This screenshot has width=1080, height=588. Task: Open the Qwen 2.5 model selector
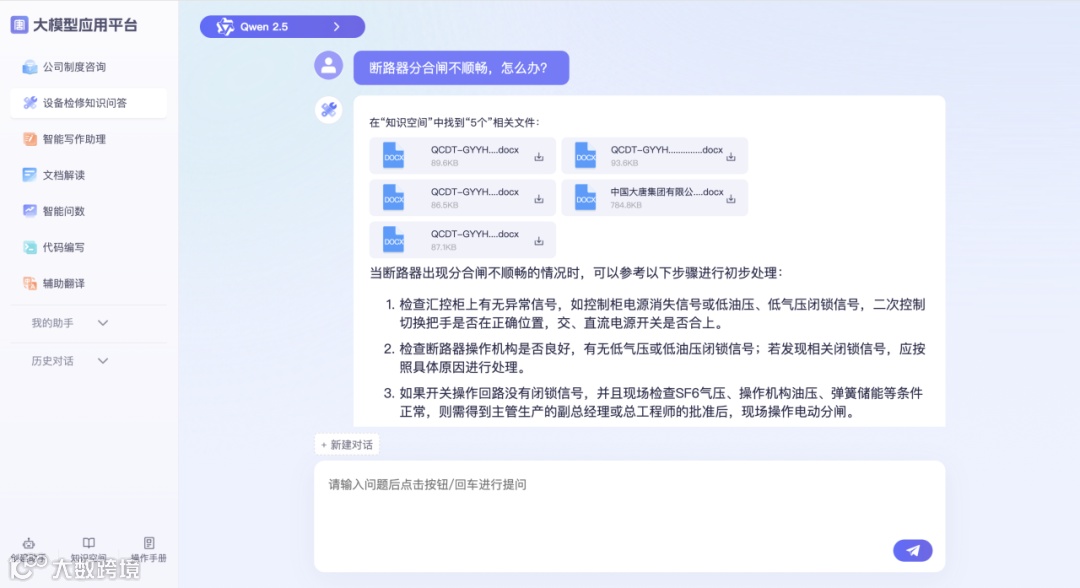(x=282, y=27)
